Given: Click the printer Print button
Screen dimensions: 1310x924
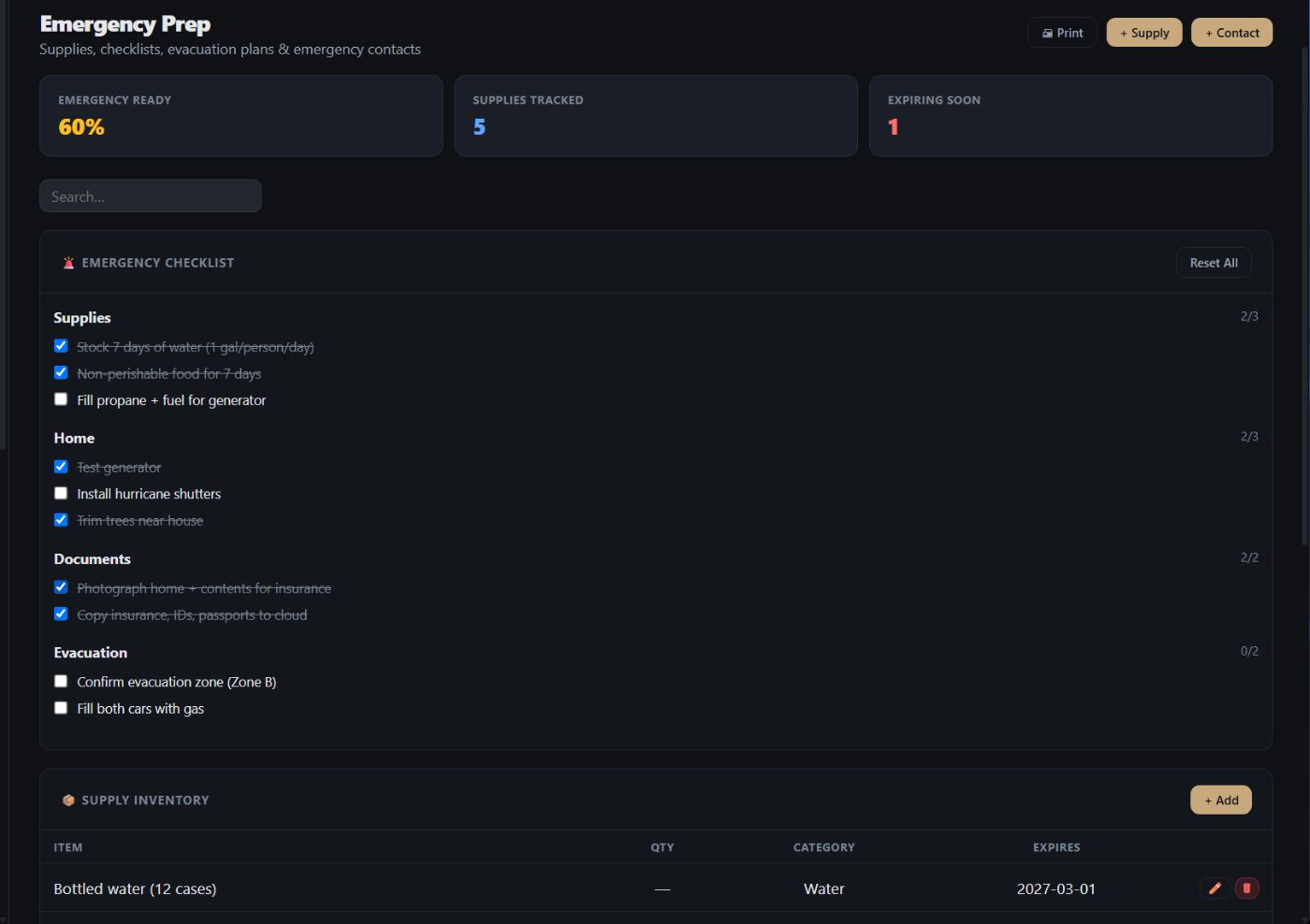Looking at the screenshot, I should (x=1062, y=33).
